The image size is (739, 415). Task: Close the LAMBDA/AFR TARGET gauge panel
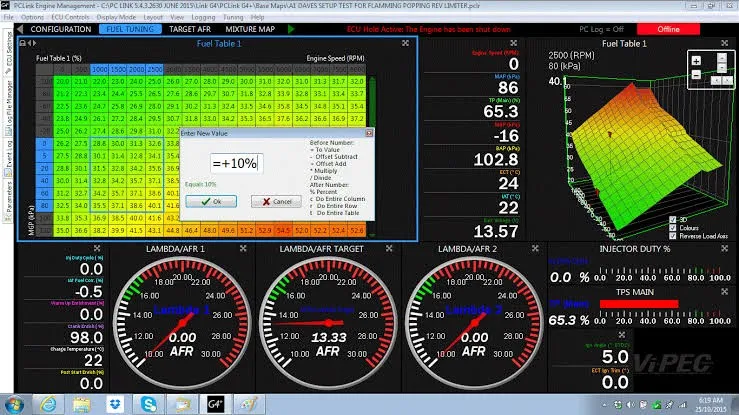pyautogui.click(x=389, y=248)
